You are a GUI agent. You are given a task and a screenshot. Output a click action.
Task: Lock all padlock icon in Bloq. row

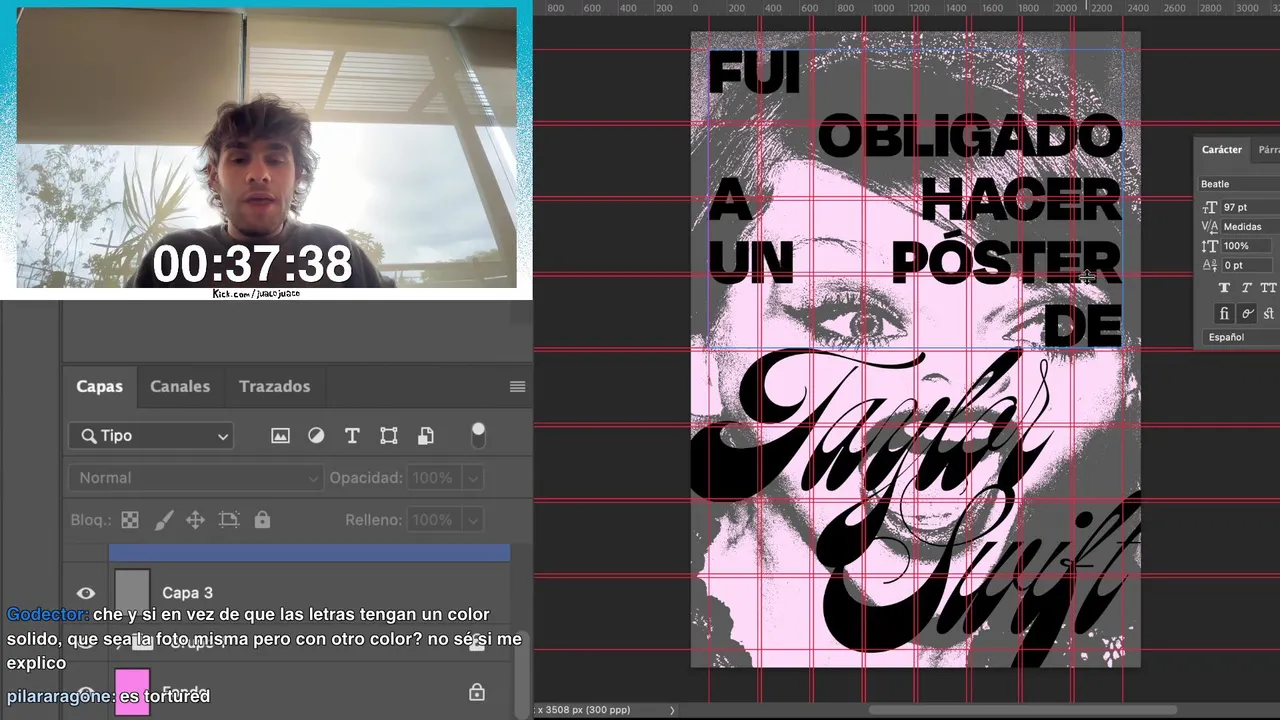(x=262, y=520)
